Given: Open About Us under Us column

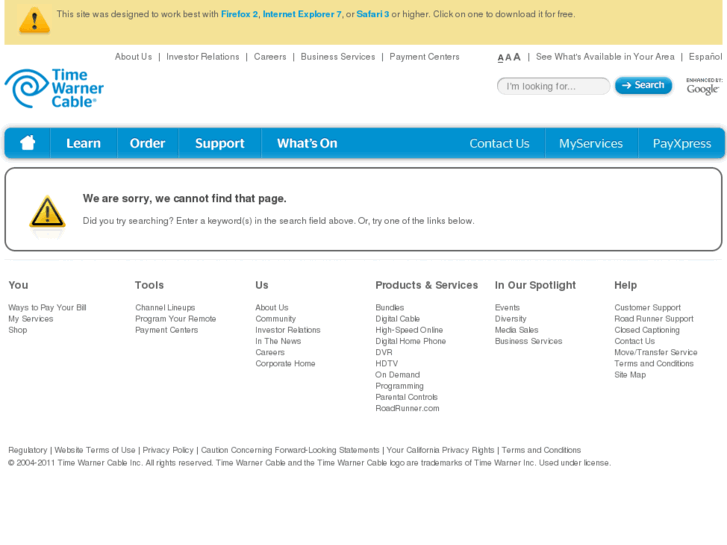Looking at the screenshot, I should tap(272, 308).
